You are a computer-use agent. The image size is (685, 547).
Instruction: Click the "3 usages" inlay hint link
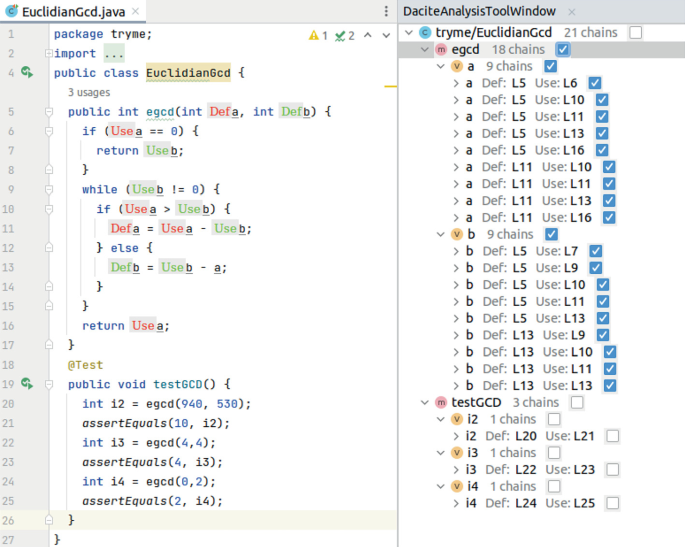pos(89,92)
